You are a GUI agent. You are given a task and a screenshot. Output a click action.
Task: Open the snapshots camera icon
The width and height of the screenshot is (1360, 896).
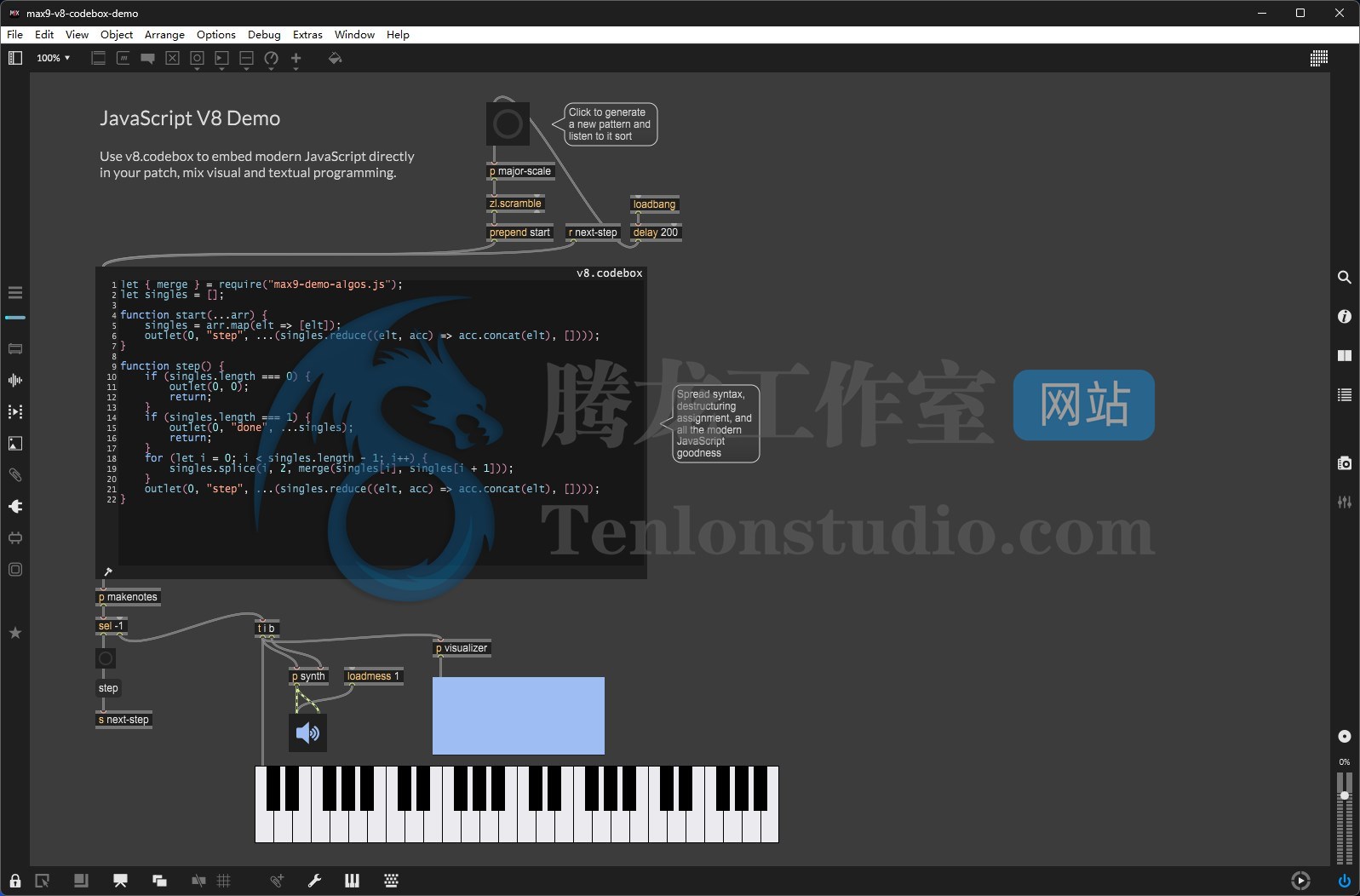pos(1345,463)
